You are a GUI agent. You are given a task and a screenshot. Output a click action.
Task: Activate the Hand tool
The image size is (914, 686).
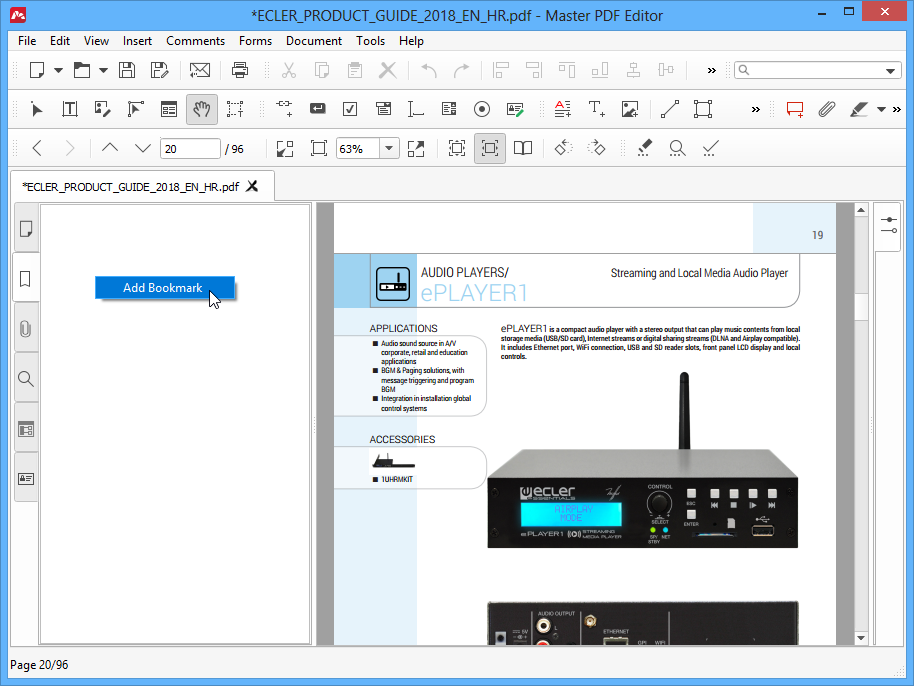coord(202,110)
